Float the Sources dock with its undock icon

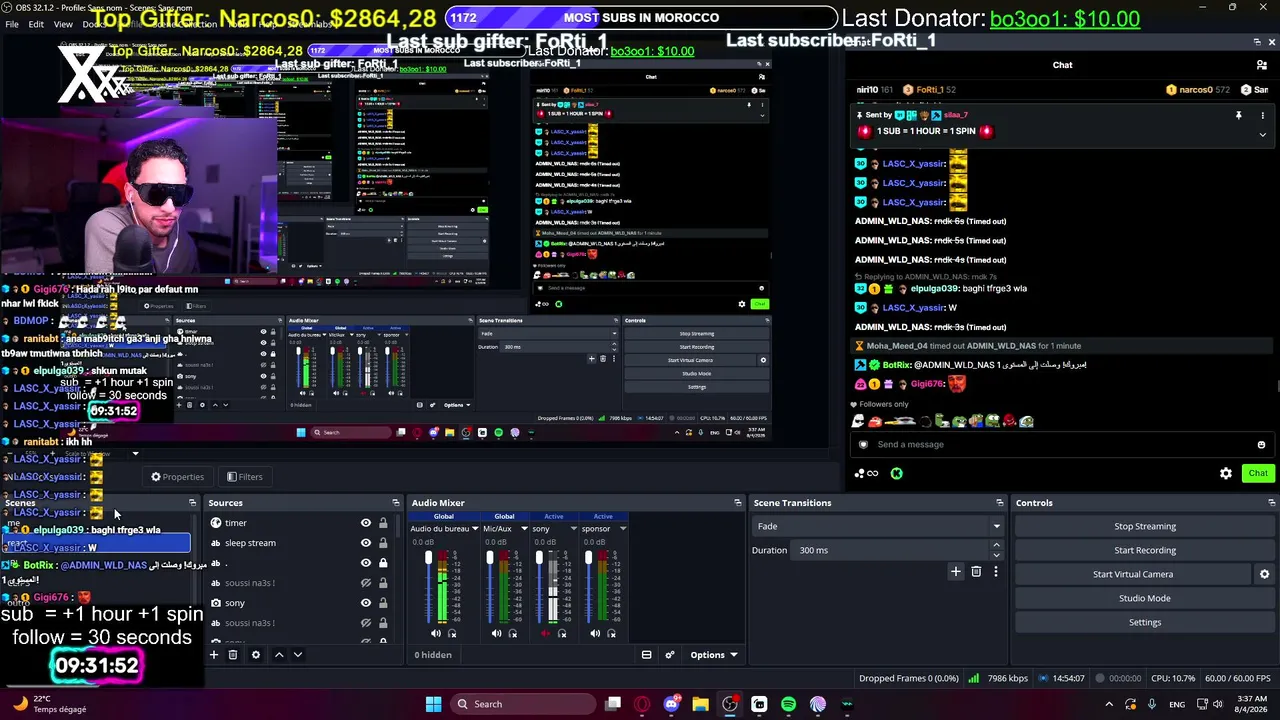(x=395, y=503)
